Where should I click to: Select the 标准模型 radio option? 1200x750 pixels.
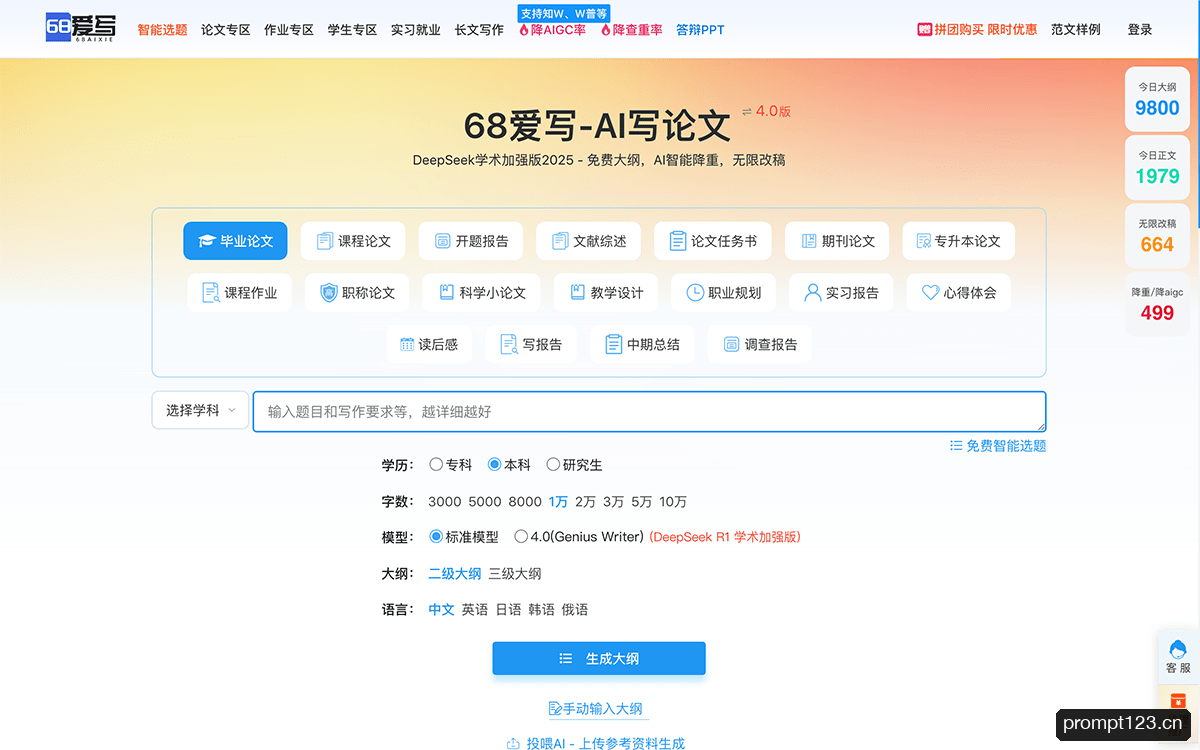436,537
